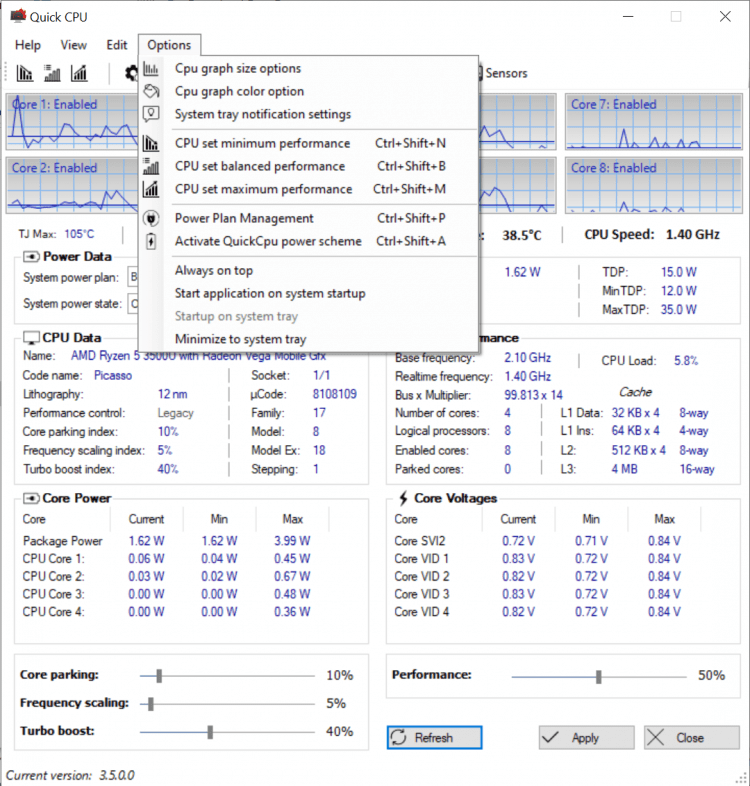Open Cpu graph color option
The width and height of the screenshot is (750, 786).
point(239,92)
